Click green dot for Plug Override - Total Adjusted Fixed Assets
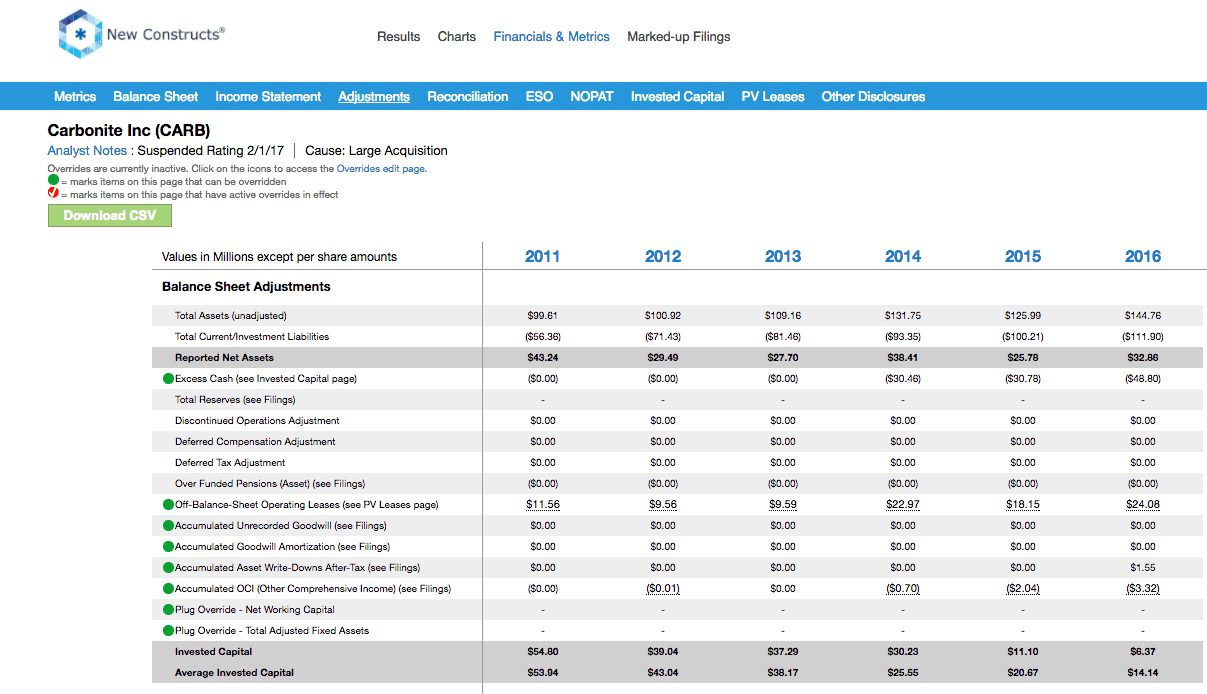The image size is (1207, 694). point(168,631)
